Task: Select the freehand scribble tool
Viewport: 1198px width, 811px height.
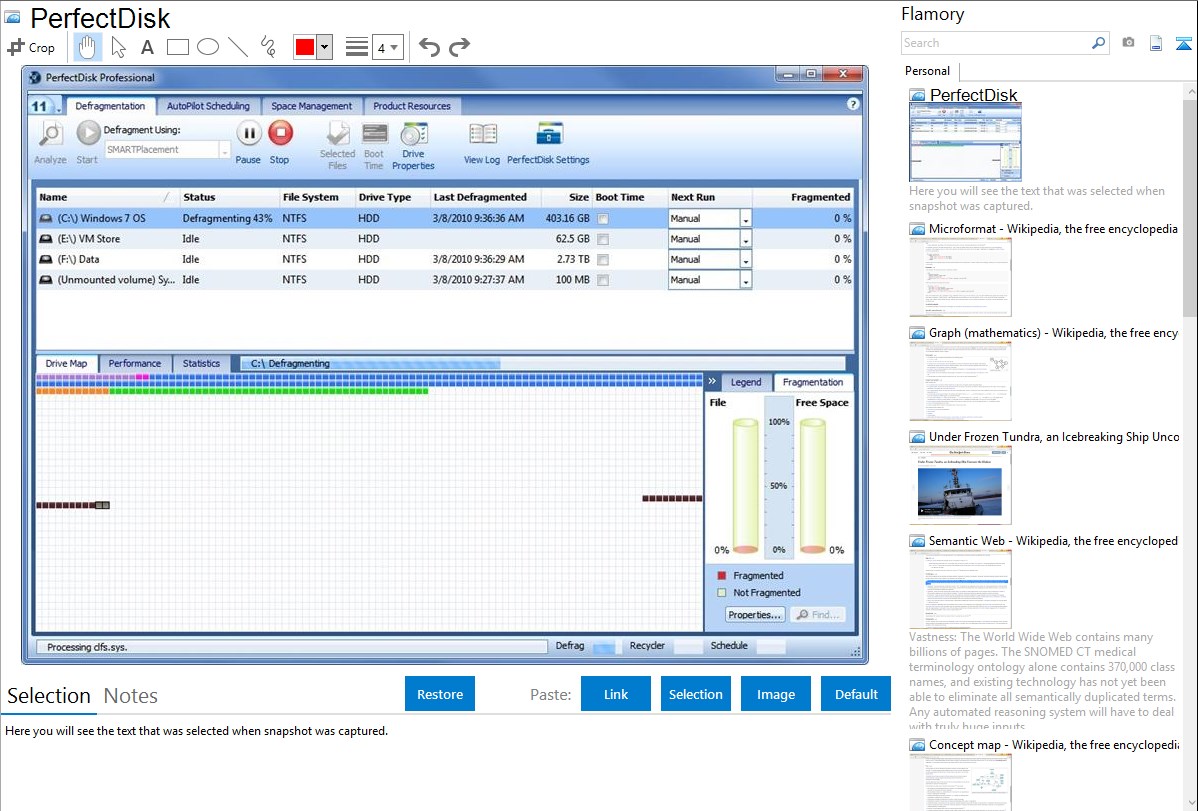Action: (x=268, y=47)
